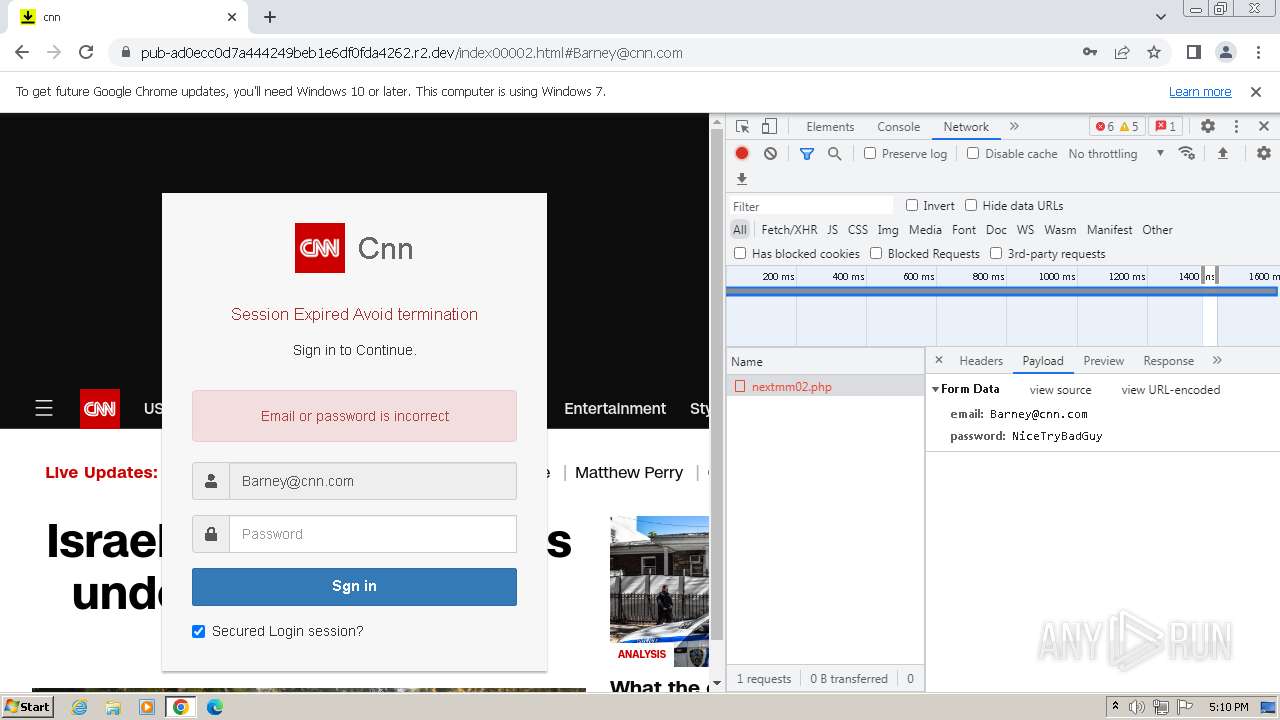Enable 3rd-party requests checkbox
Screen dimensions: 1280x720
[x=996, y=253]
